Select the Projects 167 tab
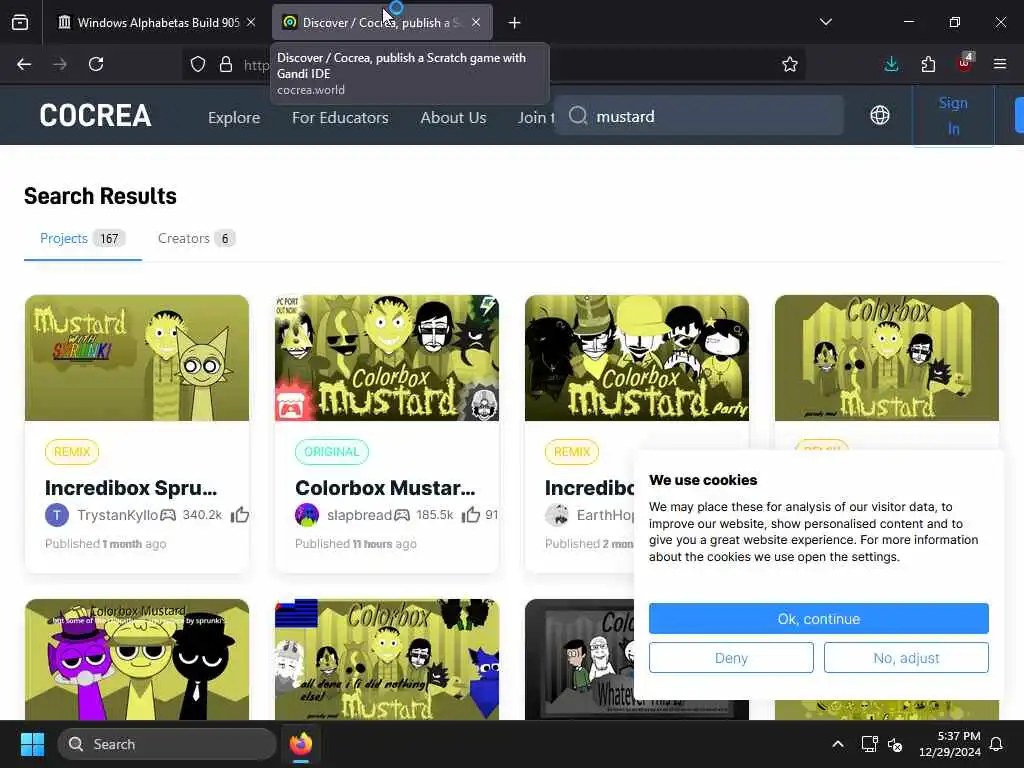This screenshot has height=768, width=1024. point(82,238)
